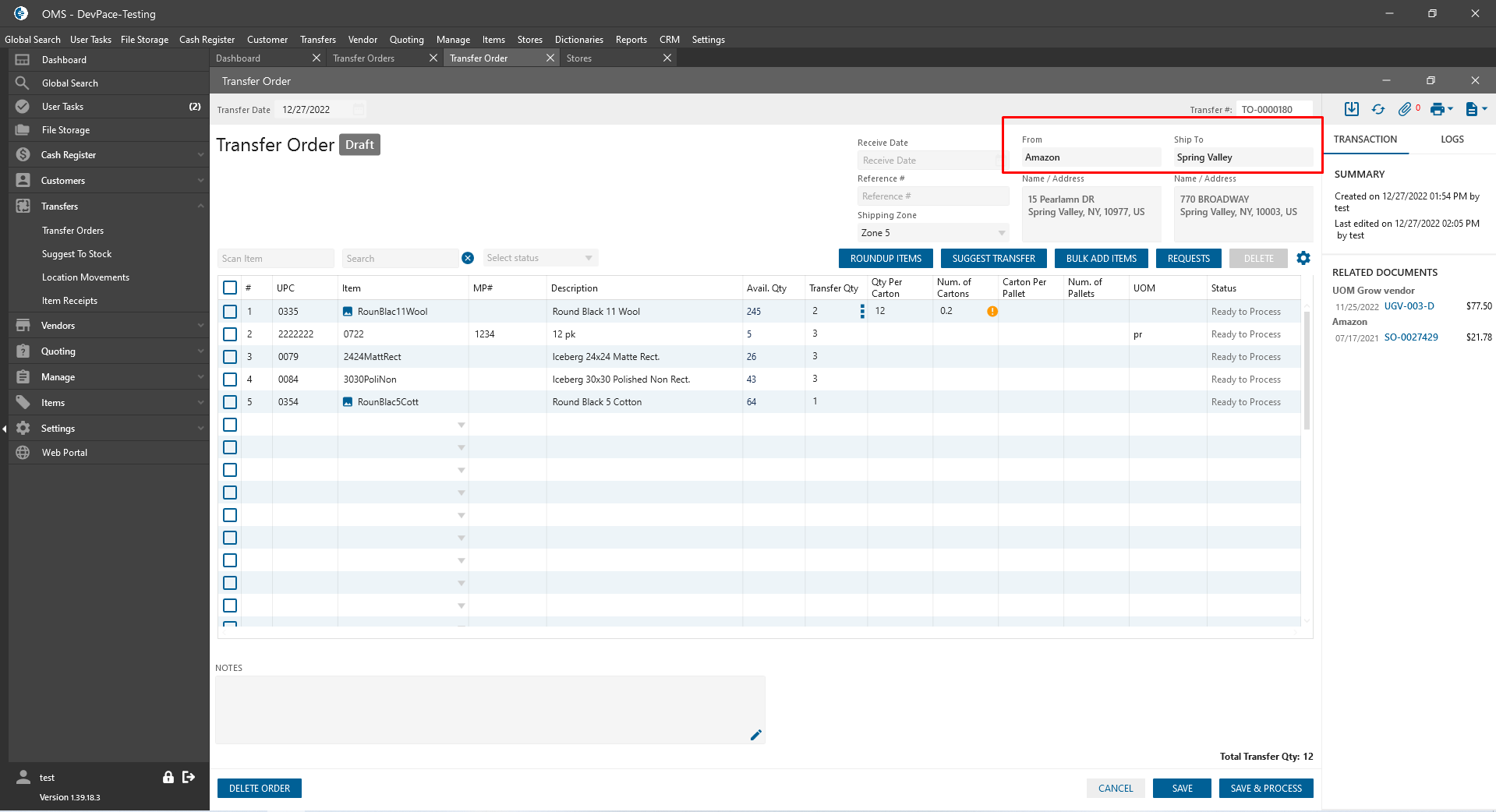Screen dimensions: 1496x812
Task: Click into the Scan Item field
Action: tap(275, 259)
